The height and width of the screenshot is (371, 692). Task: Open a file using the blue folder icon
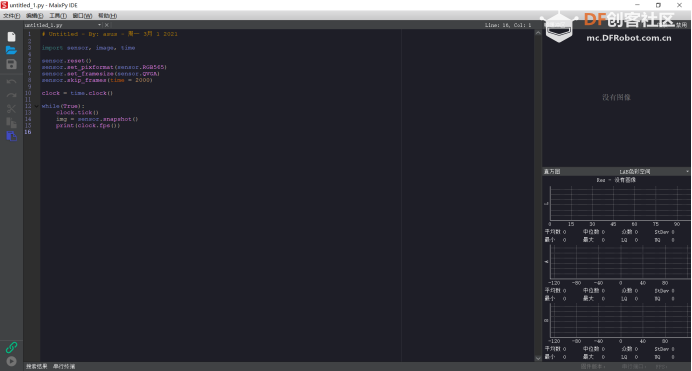(x=11, y=50)
